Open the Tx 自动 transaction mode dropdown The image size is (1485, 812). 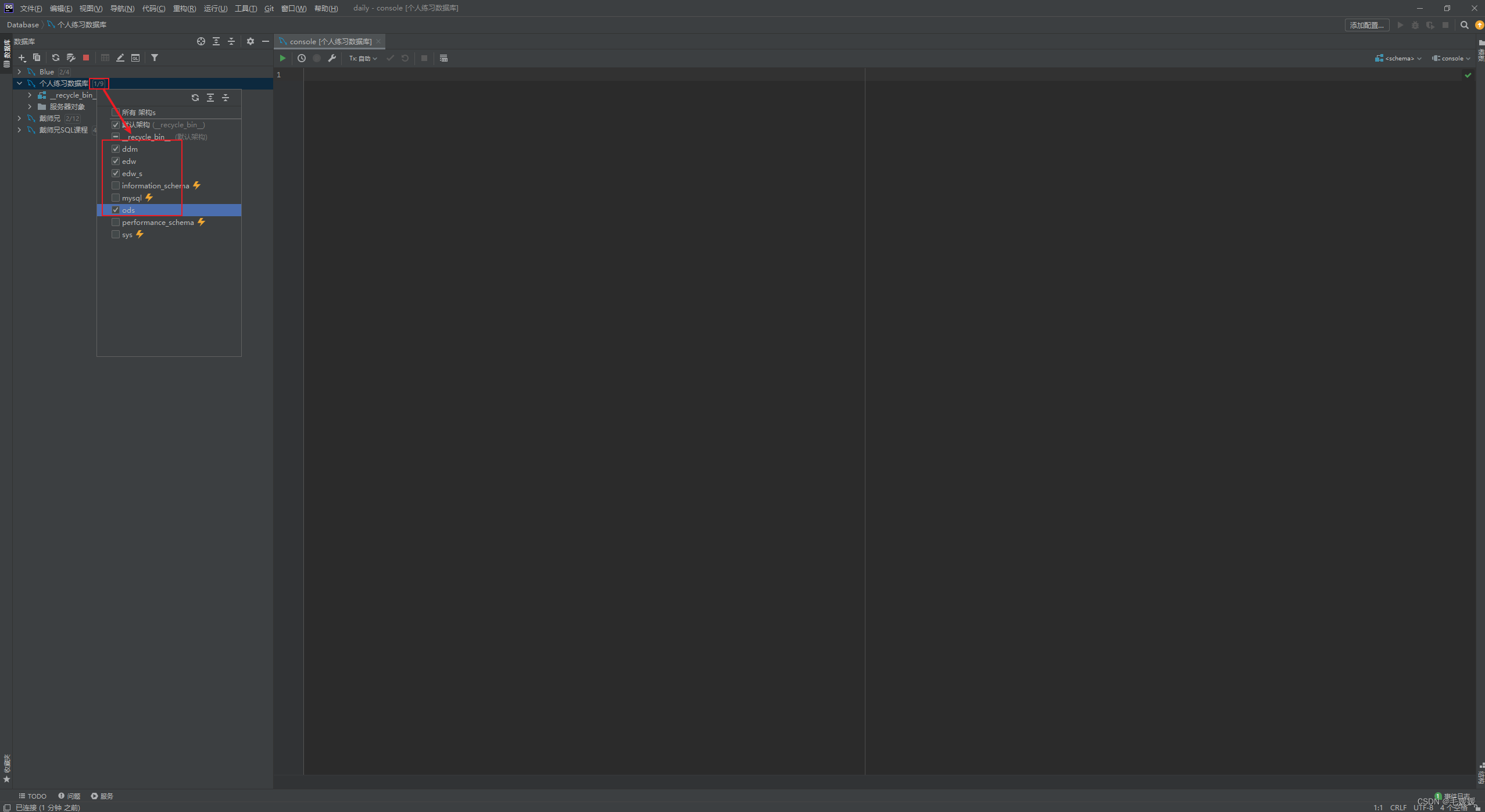(363, 58)
